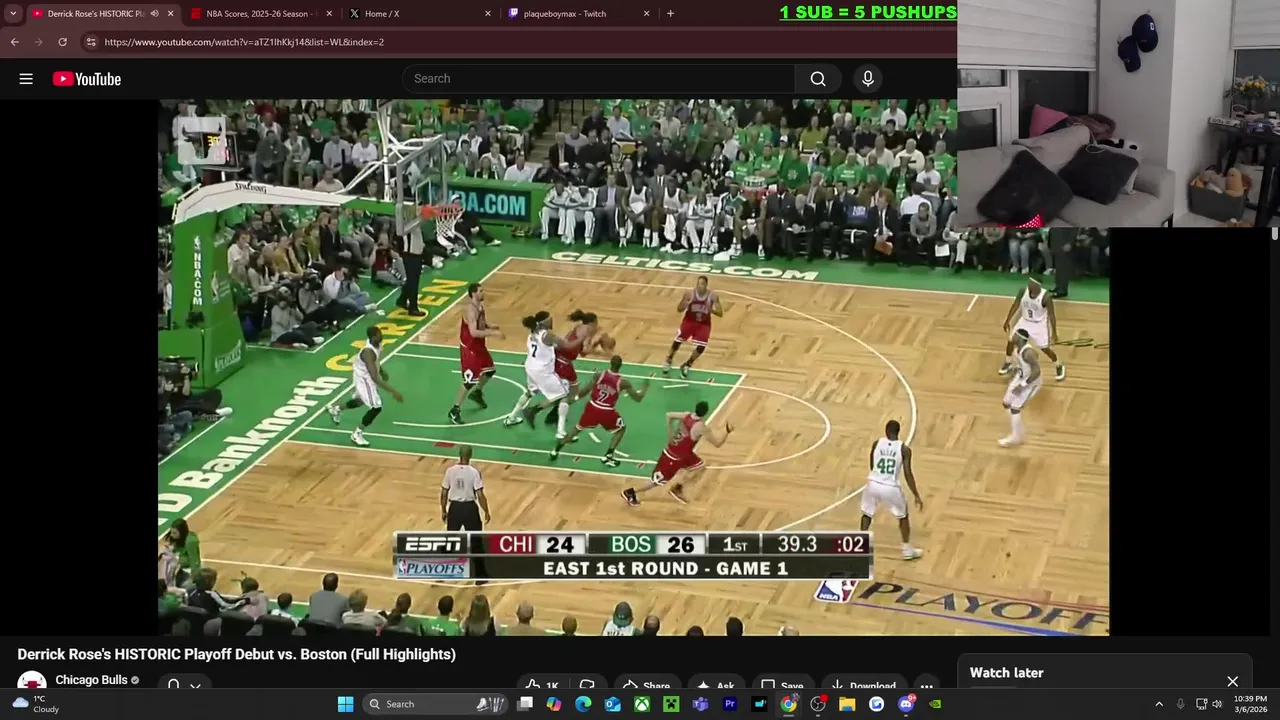Open Microsoft Edge from the taskbar
Image resolution: width=1280 pixels, height=720 pixels.
coord(583,704)
